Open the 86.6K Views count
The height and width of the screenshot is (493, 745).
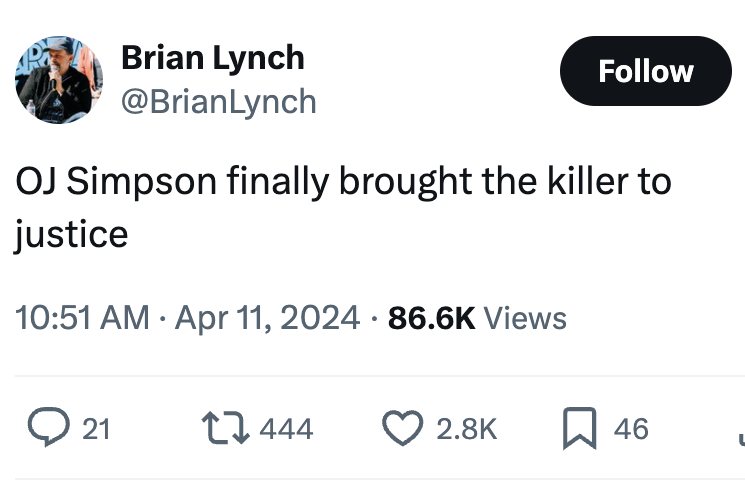pyautogui.click(x=478, y=318)
